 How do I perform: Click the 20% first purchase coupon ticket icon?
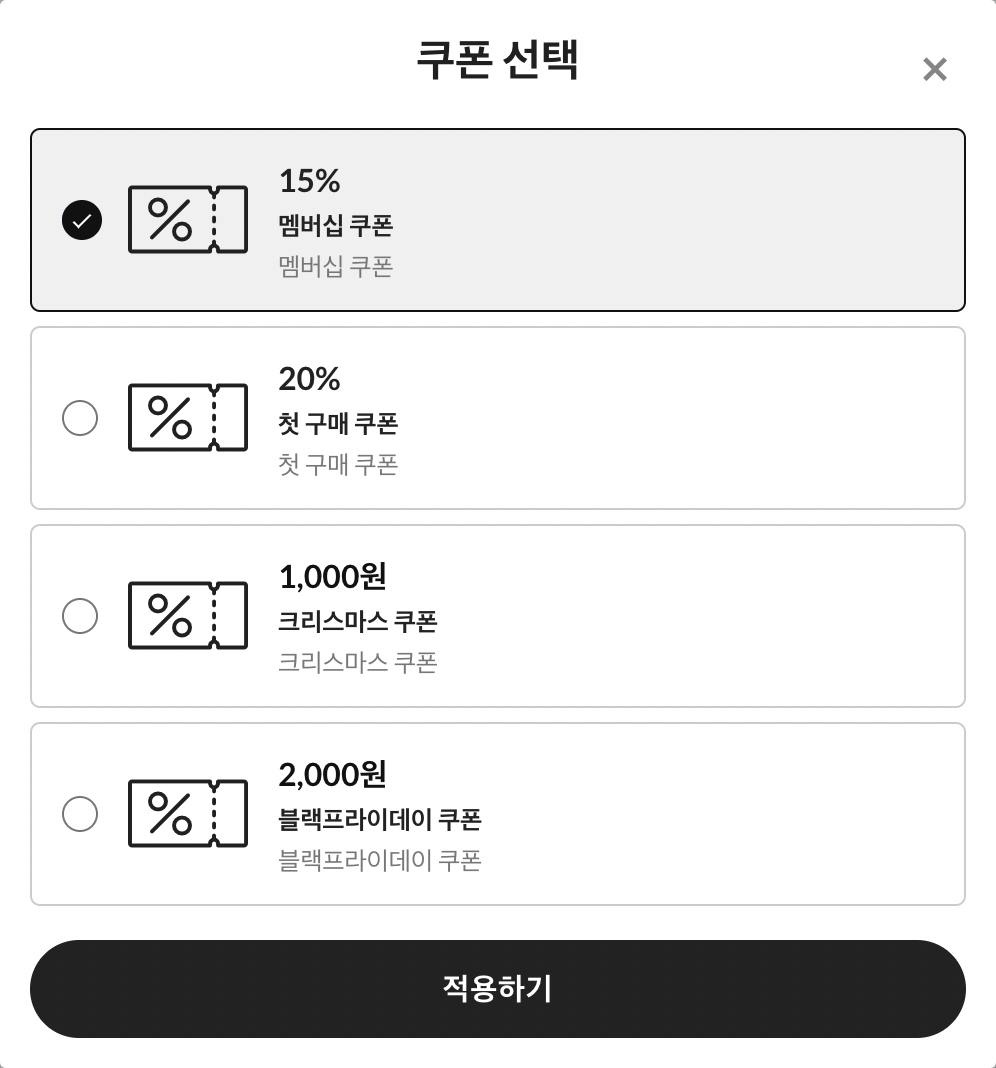tap(187, 418)
